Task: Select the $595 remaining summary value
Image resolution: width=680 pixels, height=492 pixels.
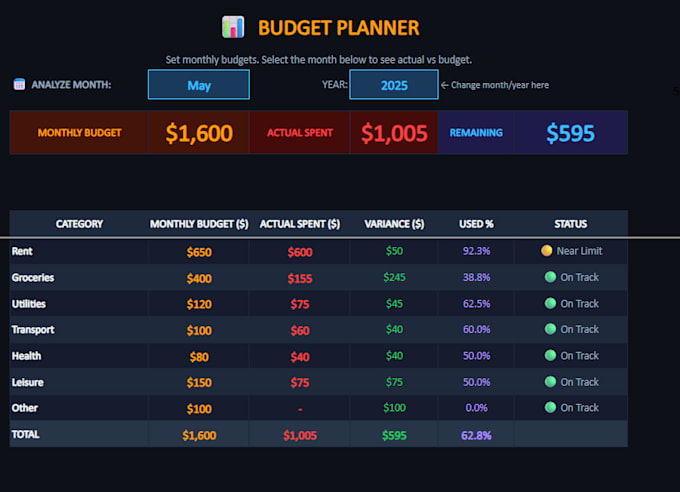Action: click(x=570, y=133)
